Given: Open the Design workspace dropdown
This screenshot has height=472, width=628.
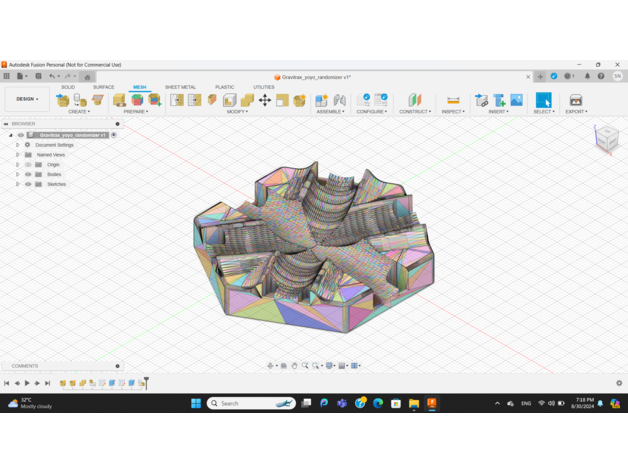Looking at the screenshot, I should tap(27, 99).
